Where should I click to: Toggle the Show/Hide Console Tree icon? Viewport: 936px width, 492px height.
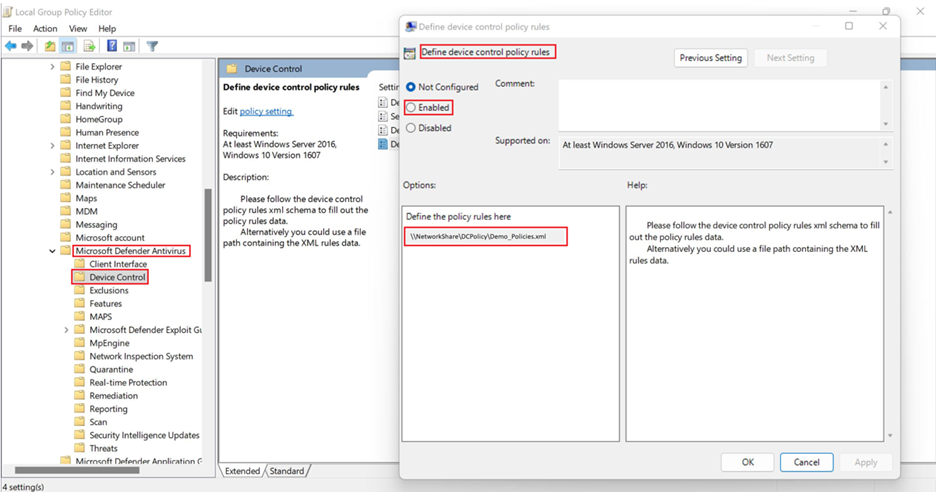click(68, 46)
